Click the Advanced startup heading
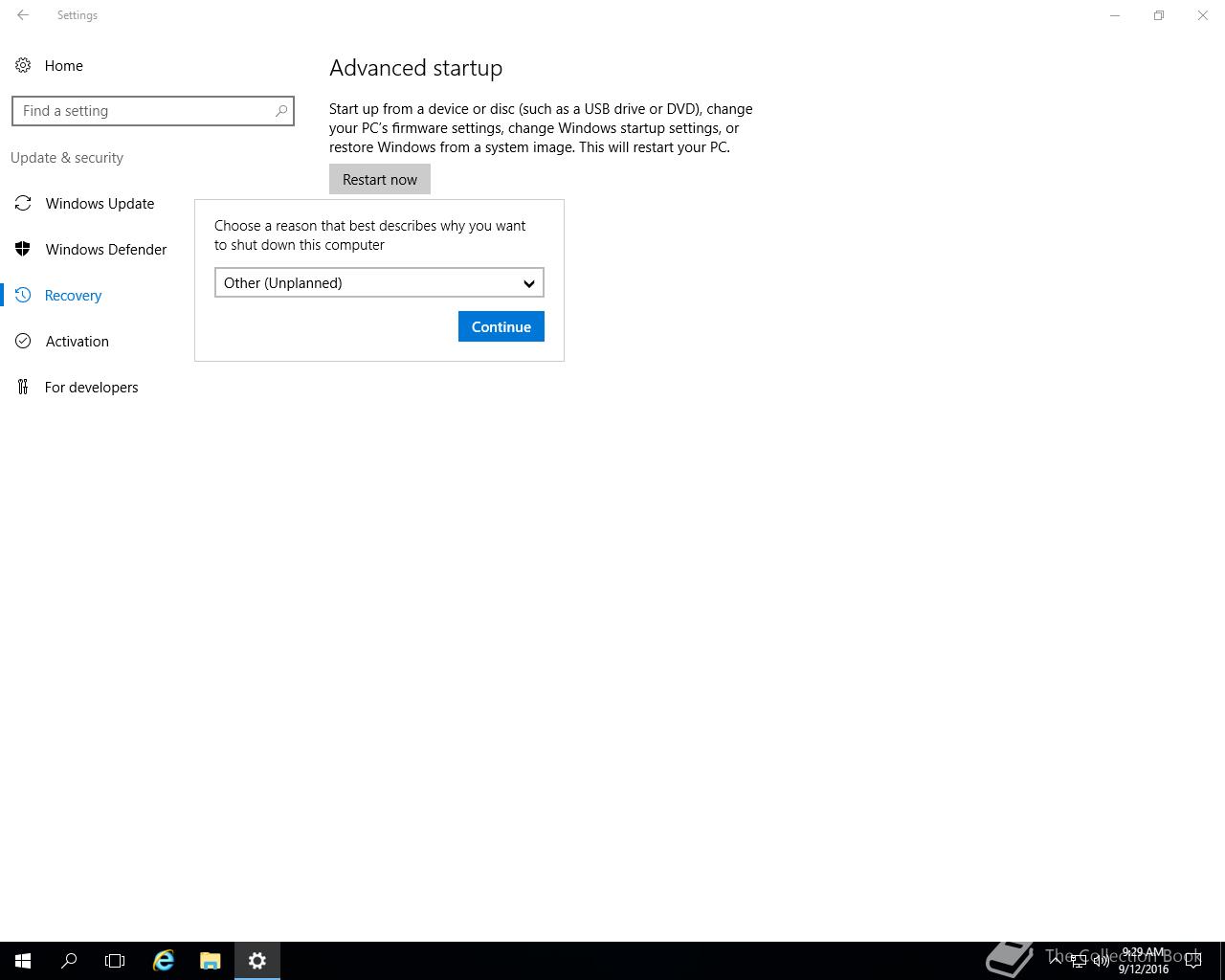The width and height of the screenshot is (1225, 980). (415, 68)
